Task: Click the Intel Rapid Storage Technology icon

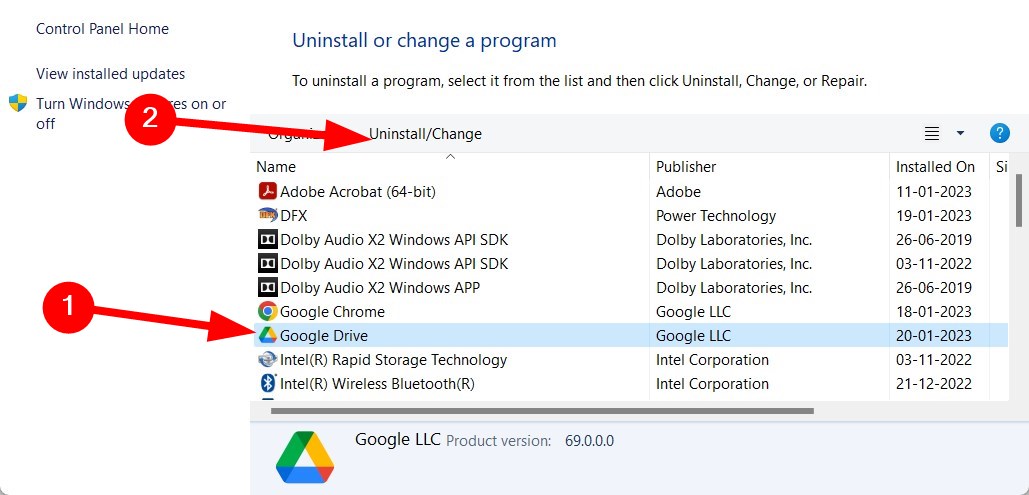Action: (x=267, y=360)
